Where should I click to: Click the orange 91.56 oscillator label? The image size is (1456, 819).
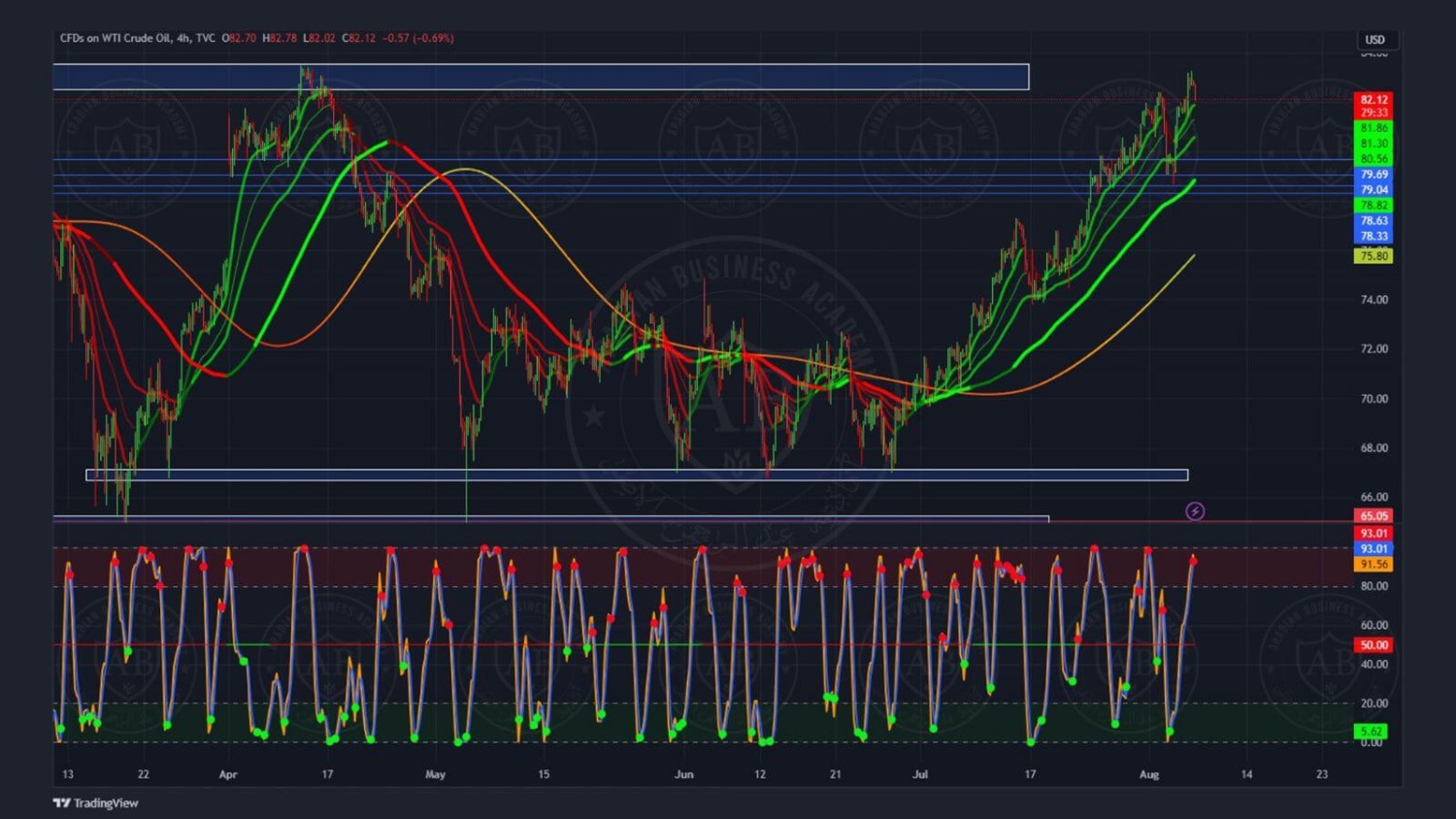pos(1373,564)
